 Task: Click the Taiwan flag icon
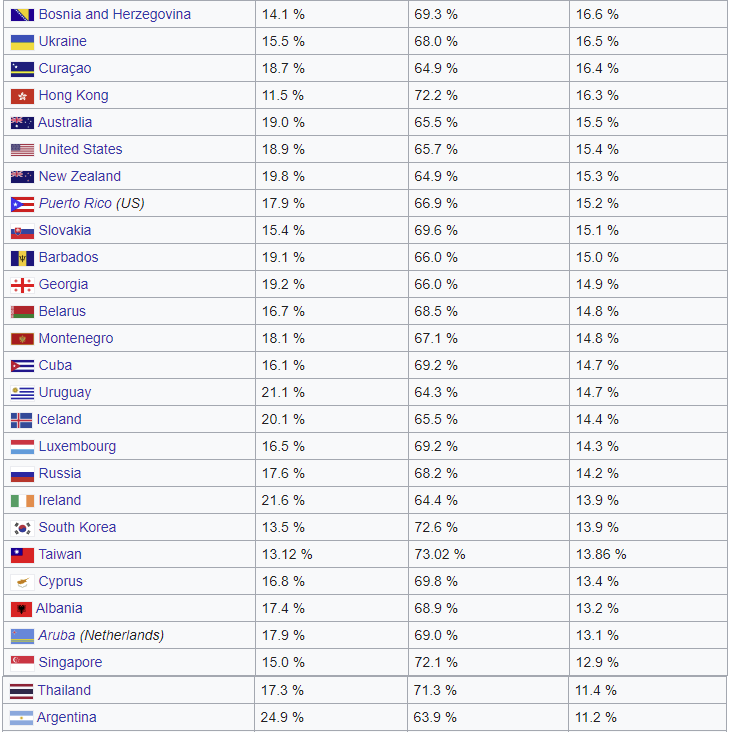pyautogui.click(x=22, y=555)
